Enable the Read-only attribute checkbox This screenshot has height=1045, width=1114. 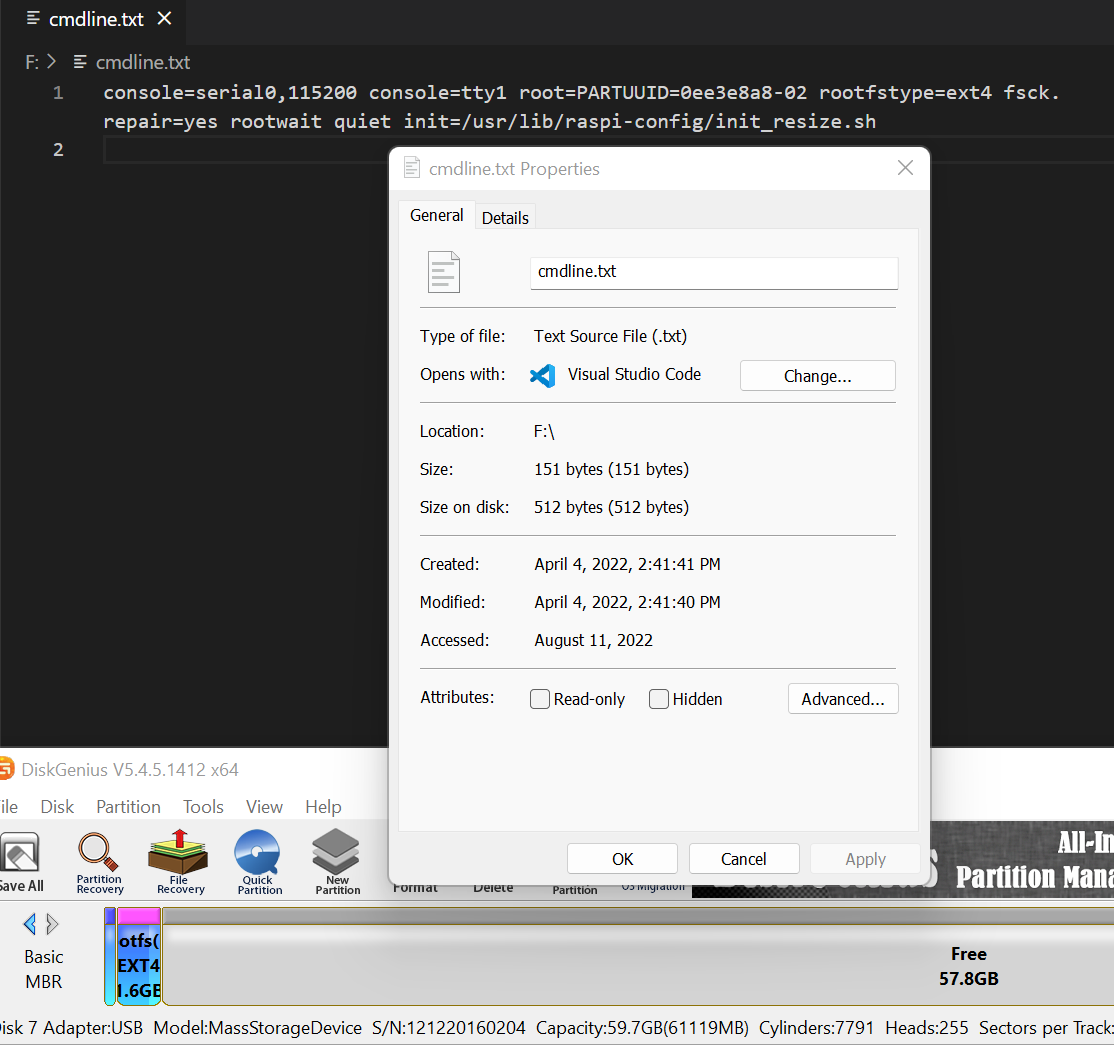[x=540, y=699]
